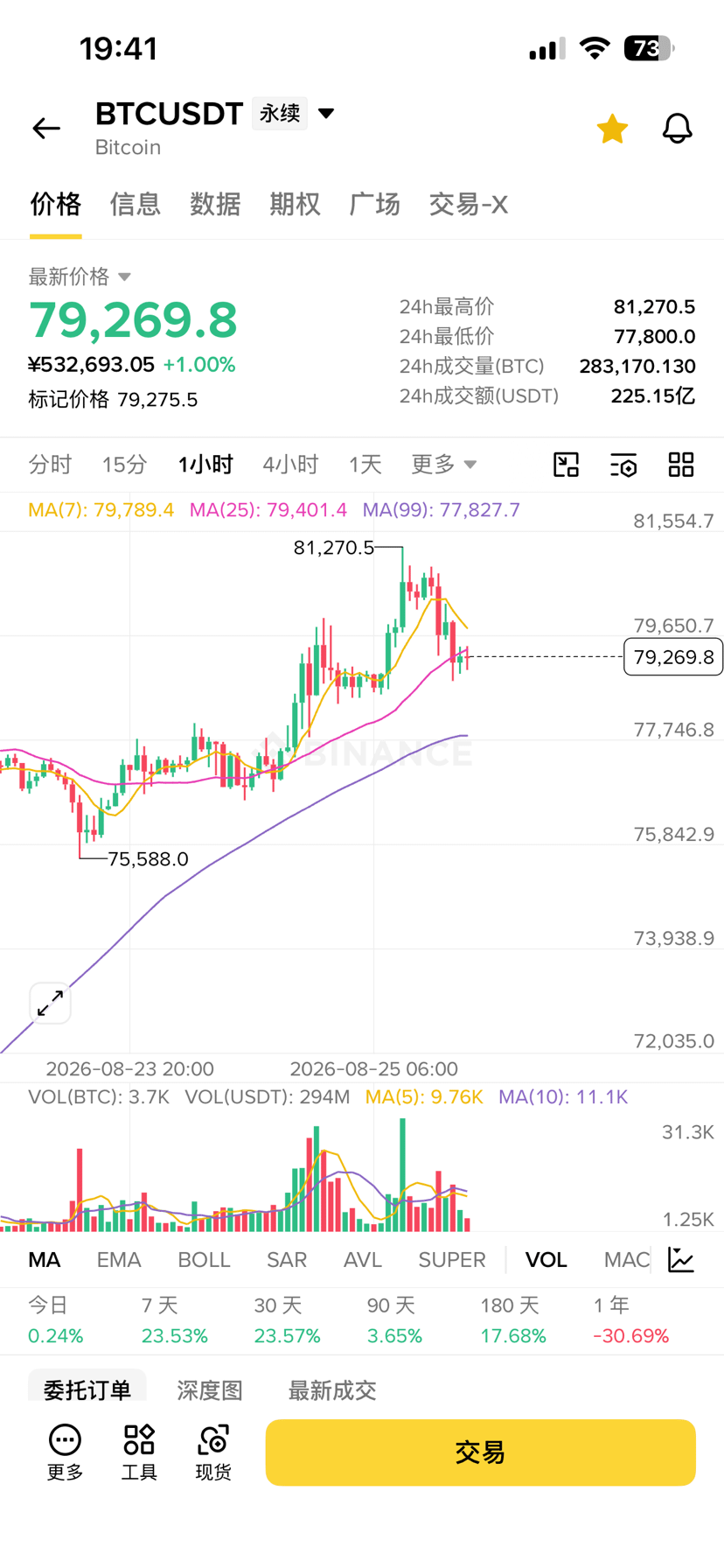Screen dimensions: 724x1568
Task: Select the 4小时 chart interval
Action: (x=290, y=464)
